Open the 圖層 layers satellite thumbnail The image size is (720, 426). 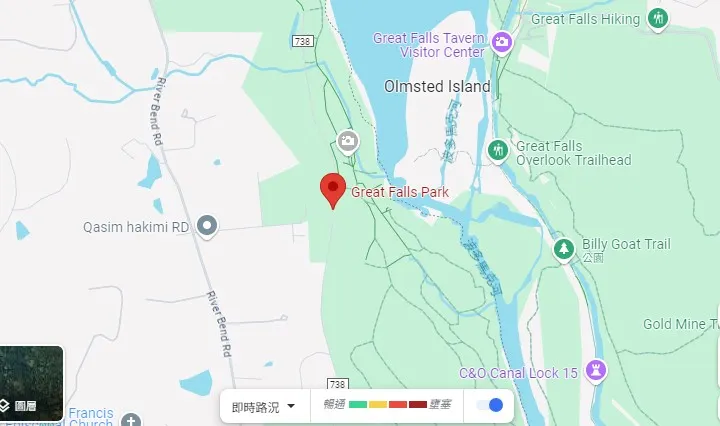[31, 383]
